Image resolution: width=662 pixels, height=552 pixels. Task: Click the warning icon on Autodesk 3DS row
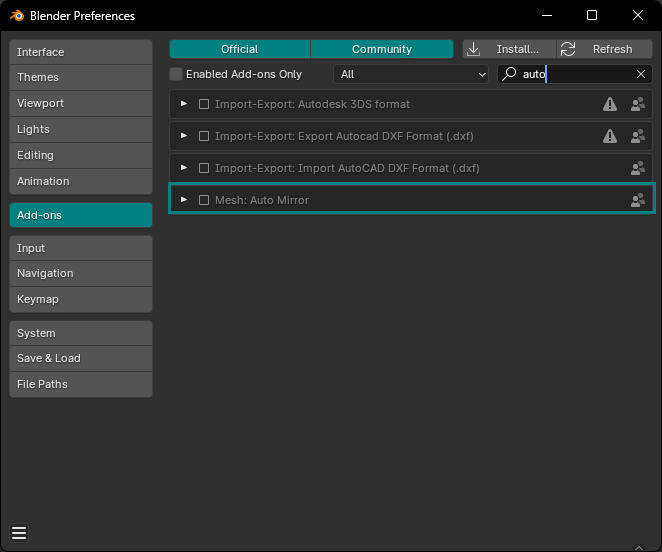pyautogui.click(x=609, y=104)
